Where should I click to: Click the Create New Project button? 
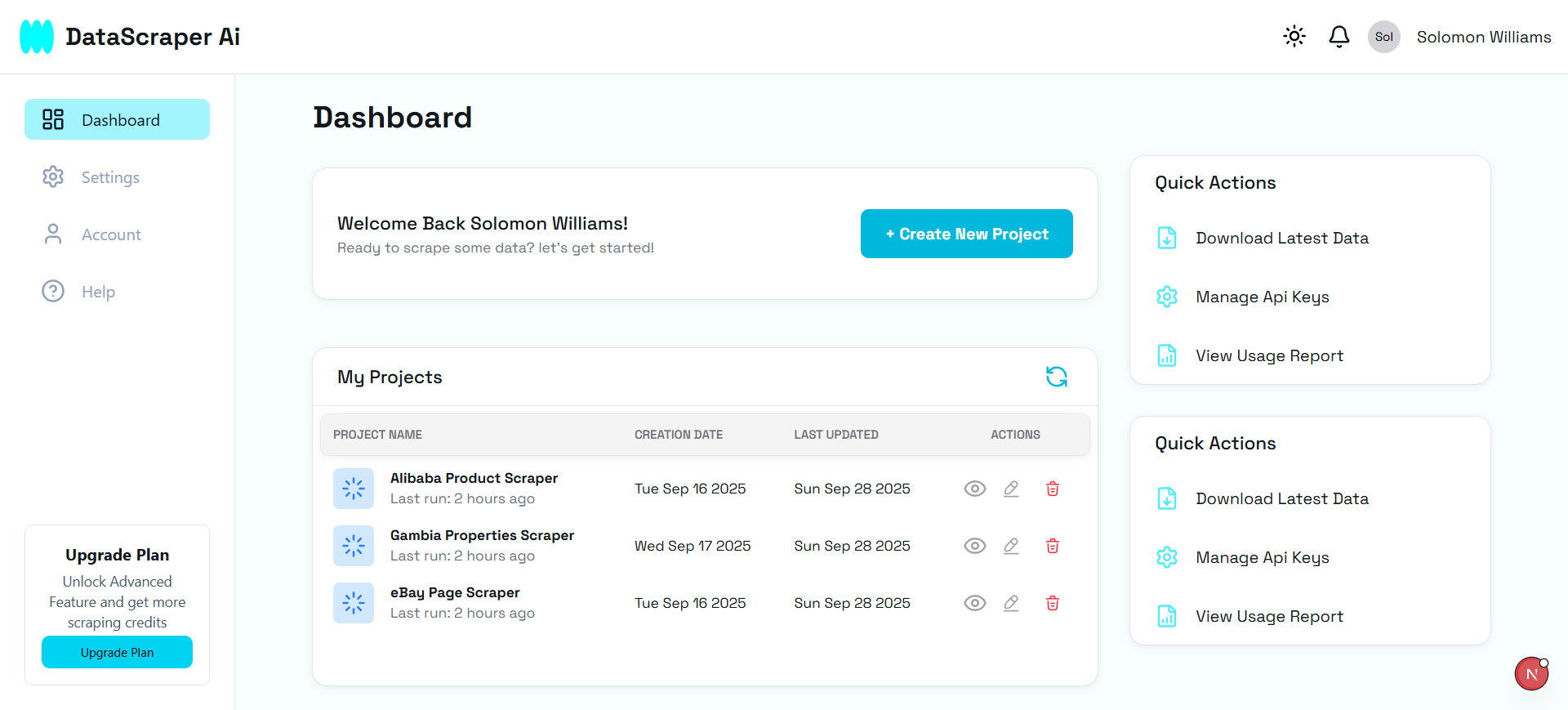click(966, 234)
